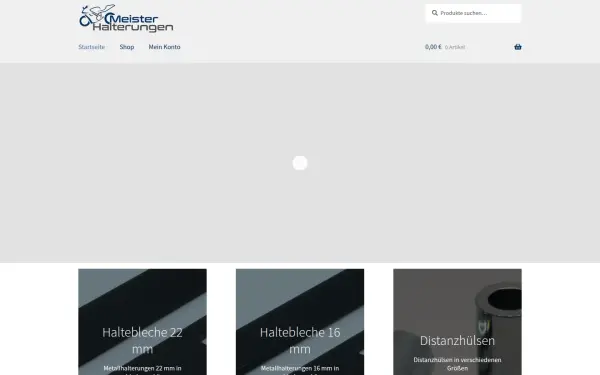Go to Startseite menu item
The width and height of the screenshot is (600, 375).
click(x=91, y=47)
